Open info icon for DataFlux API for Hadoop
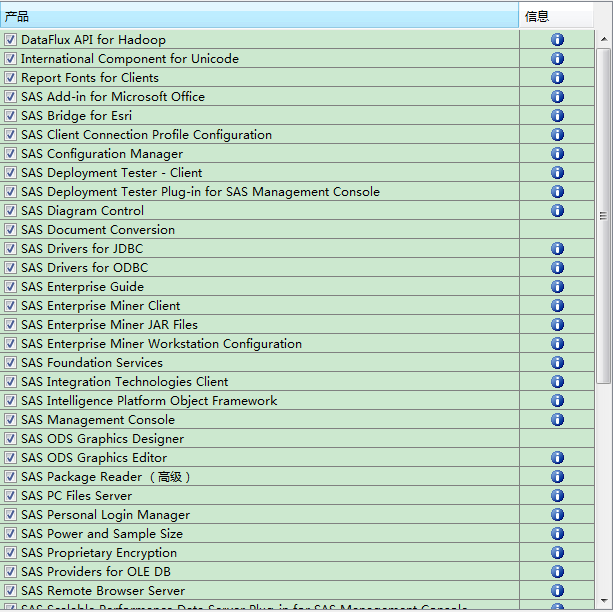 (x=557, y=39)
